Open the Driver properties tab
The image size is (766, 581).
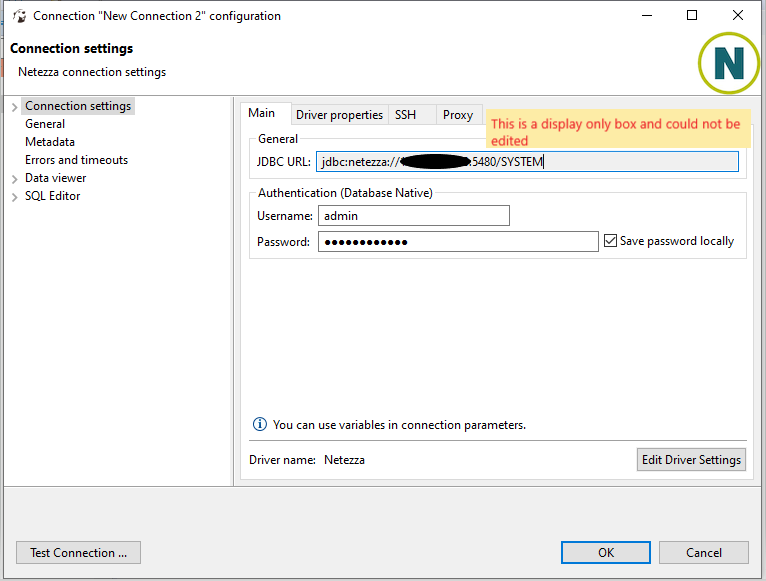tap(340, 115)
